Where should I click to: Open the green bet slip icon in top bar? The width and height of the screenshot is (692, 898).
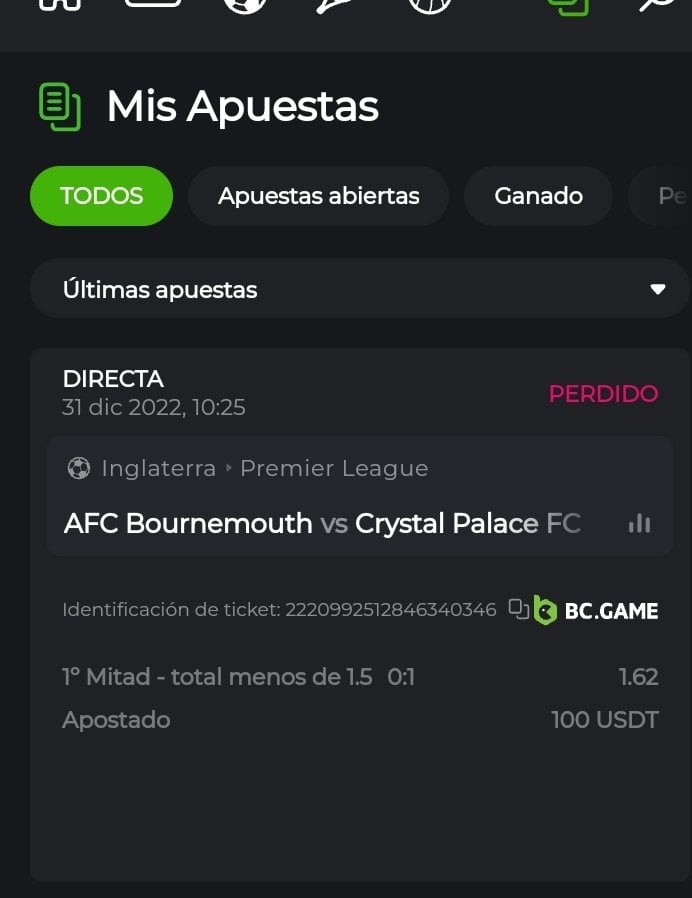567,6
